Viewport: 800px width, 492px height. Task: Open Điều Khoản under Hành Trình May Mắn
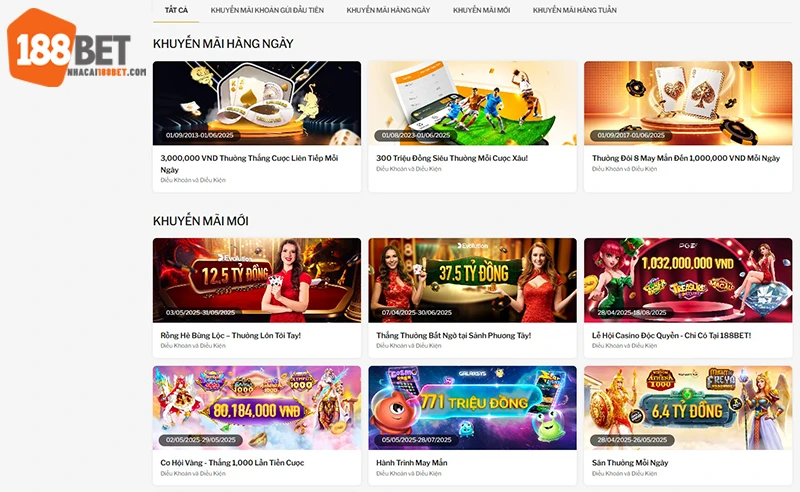(x=409, y=474)
